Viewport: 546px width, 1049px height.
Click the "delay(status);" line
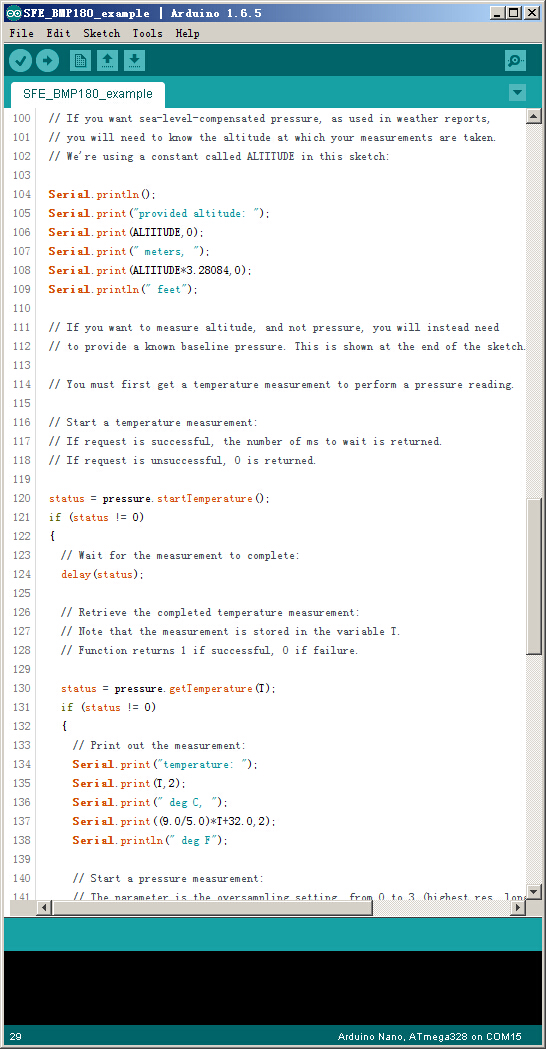click(x=102, y=574)
